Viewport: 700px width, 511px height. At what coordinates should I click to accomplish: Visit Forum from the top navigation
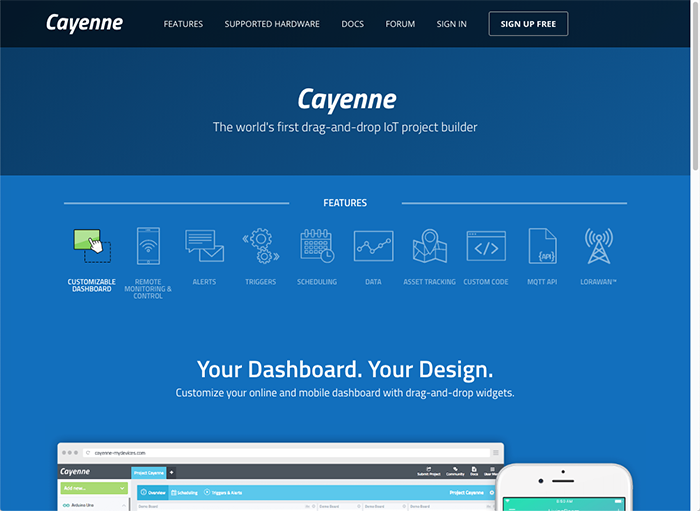(400, 24)
